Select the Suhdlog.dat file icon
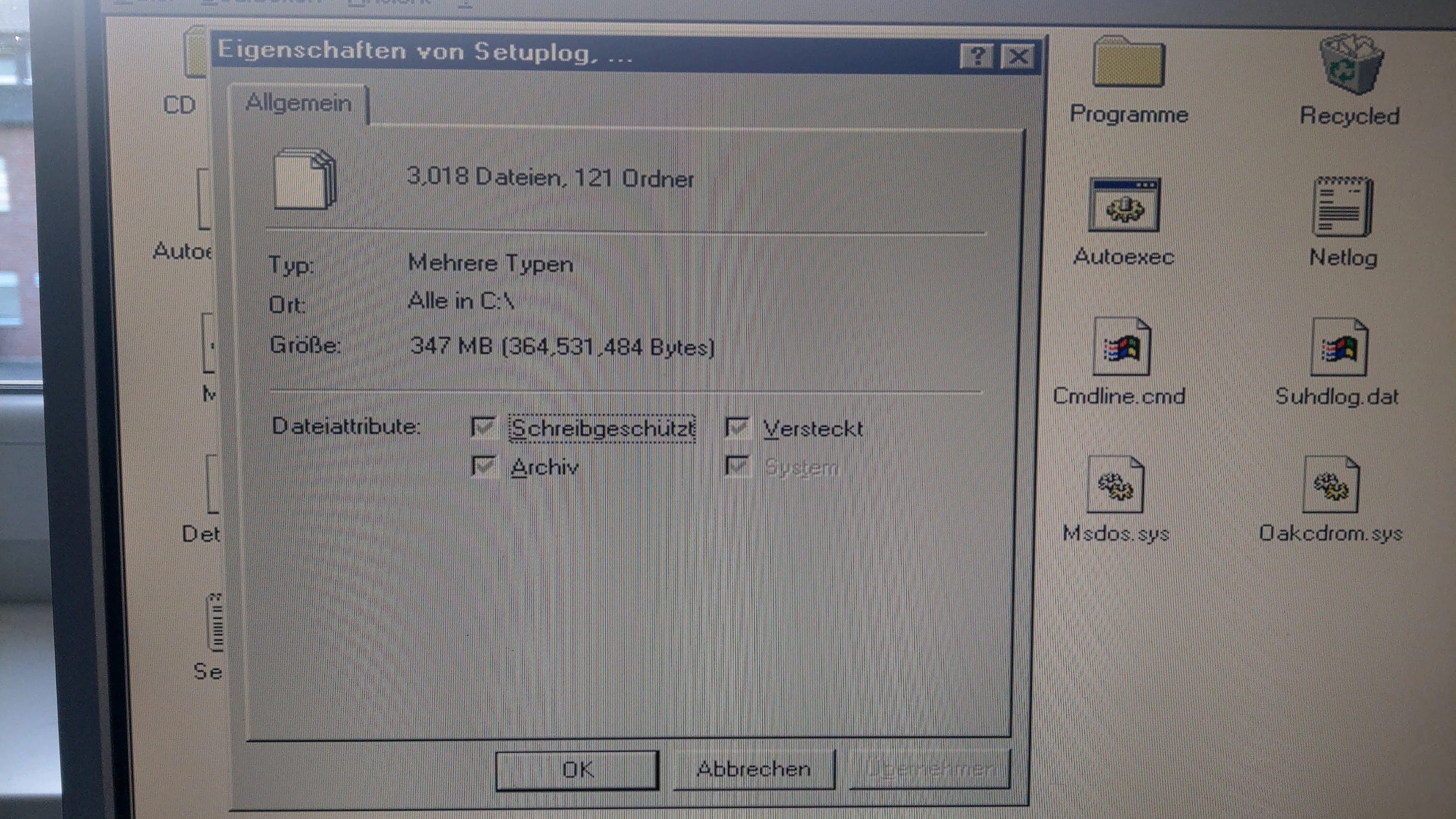This screenshot has width=1456, height=819. [1339, 347]
